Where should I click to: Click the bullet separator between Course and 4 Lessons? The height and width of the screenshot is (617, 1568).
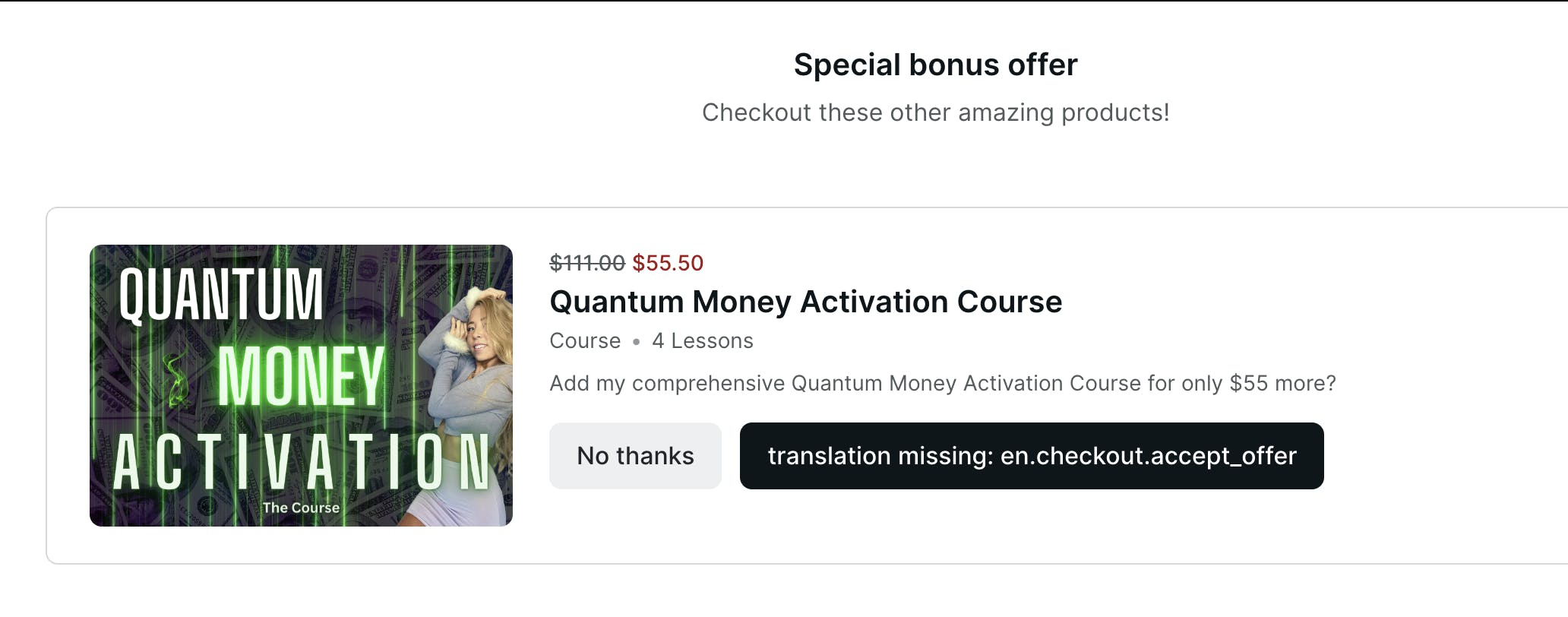(636, 342)
